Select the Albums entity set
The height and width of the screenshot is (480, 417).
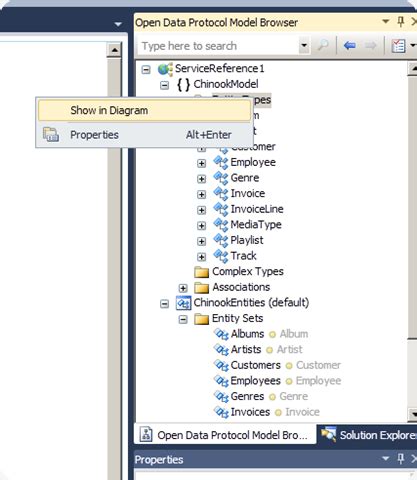click(247, 334)
